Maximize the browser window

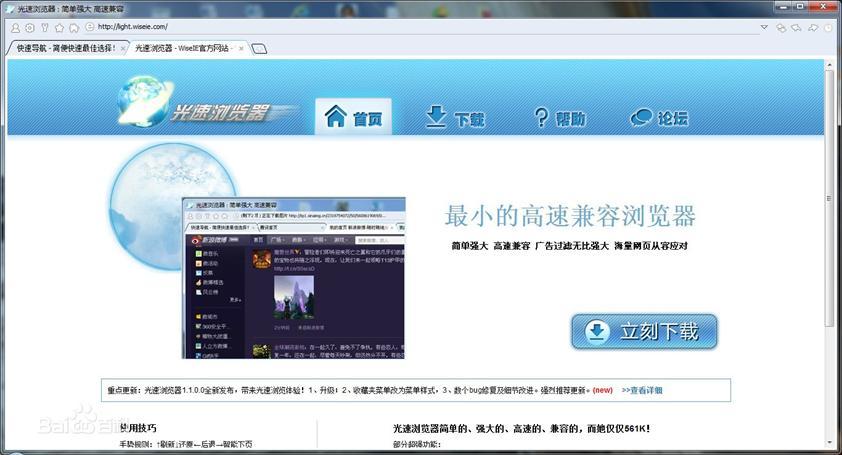pos(801,6)
